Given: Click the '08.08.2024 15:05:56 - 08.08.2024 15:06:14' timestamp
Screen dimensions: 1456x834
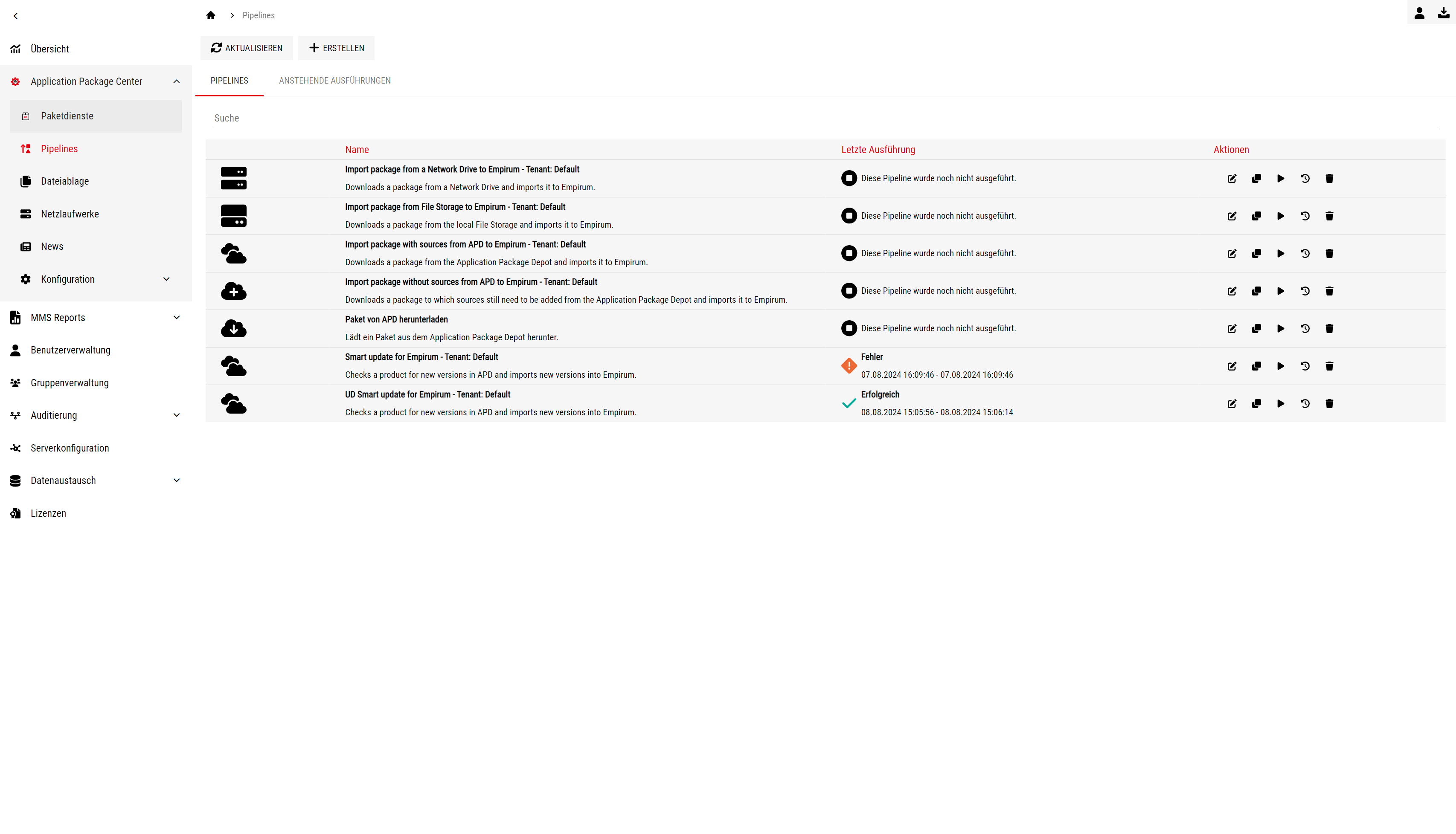Looking at the screenshot, I should tap(937, 412).
